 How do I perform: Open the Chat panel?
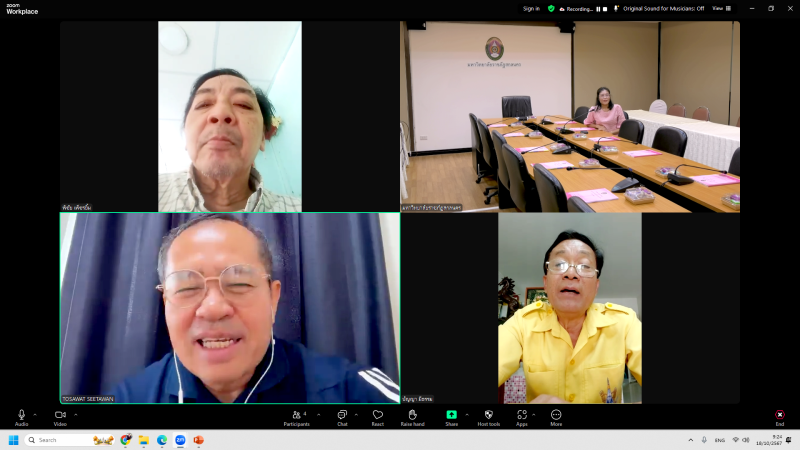[x=342, y=415]
